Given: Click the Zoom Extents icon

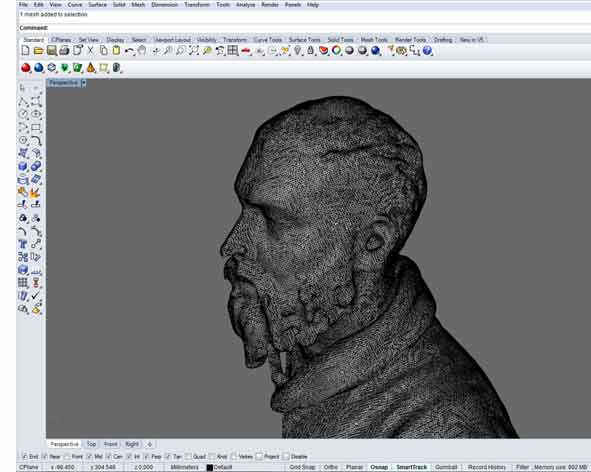Looking at the screenshot, I should point(194,51).
